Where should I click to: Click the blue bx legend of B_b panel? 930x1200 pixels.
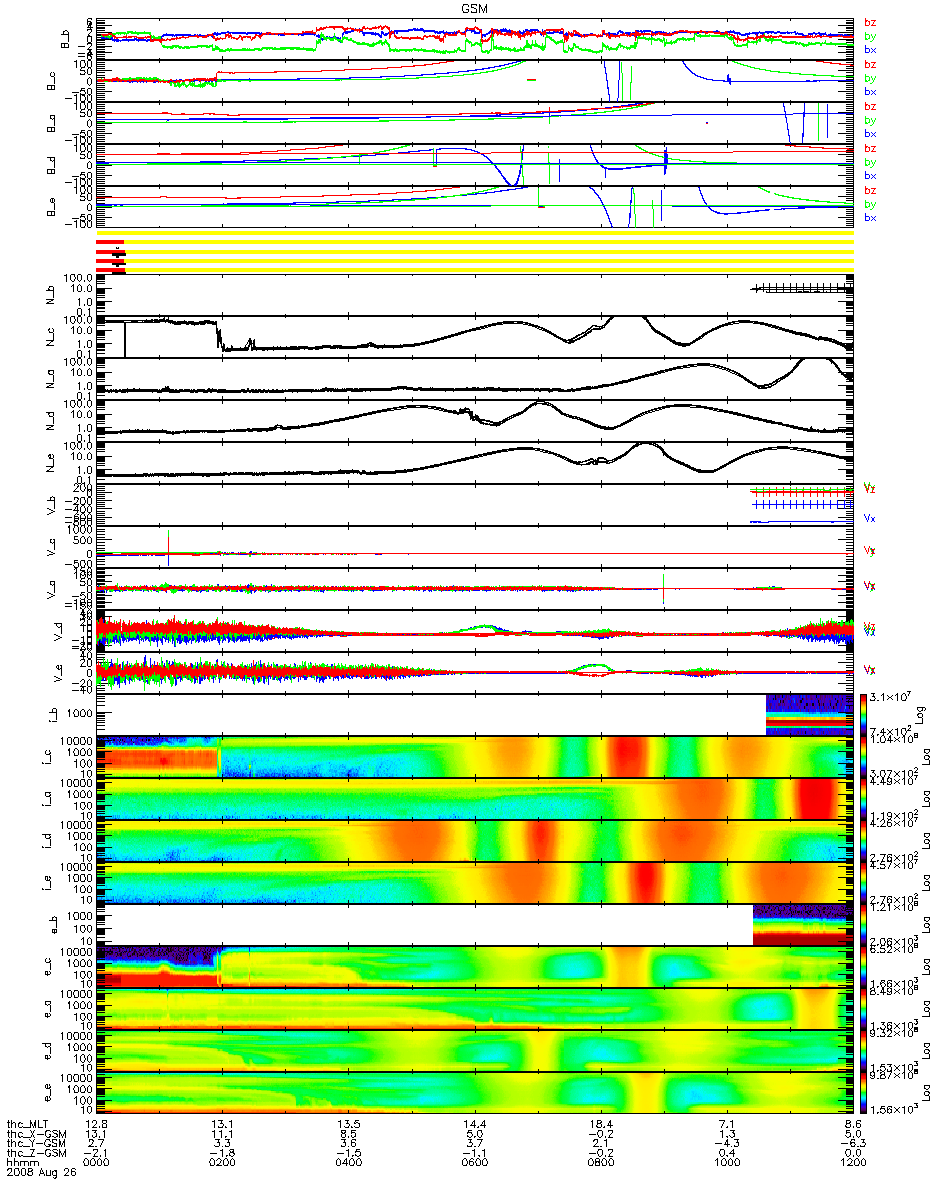(871, 50)
